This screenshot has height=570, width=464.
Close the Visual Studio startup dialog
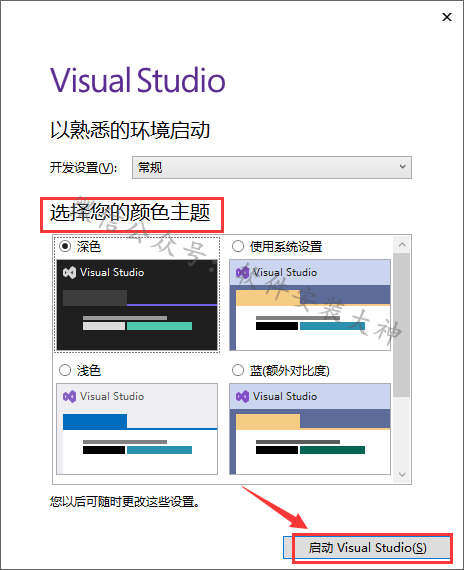[447, 17]
